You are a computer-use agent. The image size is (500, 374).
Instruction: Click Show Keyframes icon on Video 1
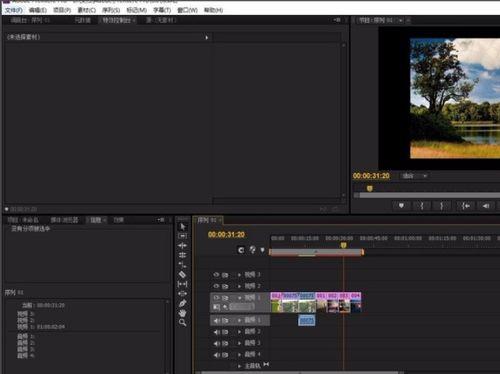[225, 307]
